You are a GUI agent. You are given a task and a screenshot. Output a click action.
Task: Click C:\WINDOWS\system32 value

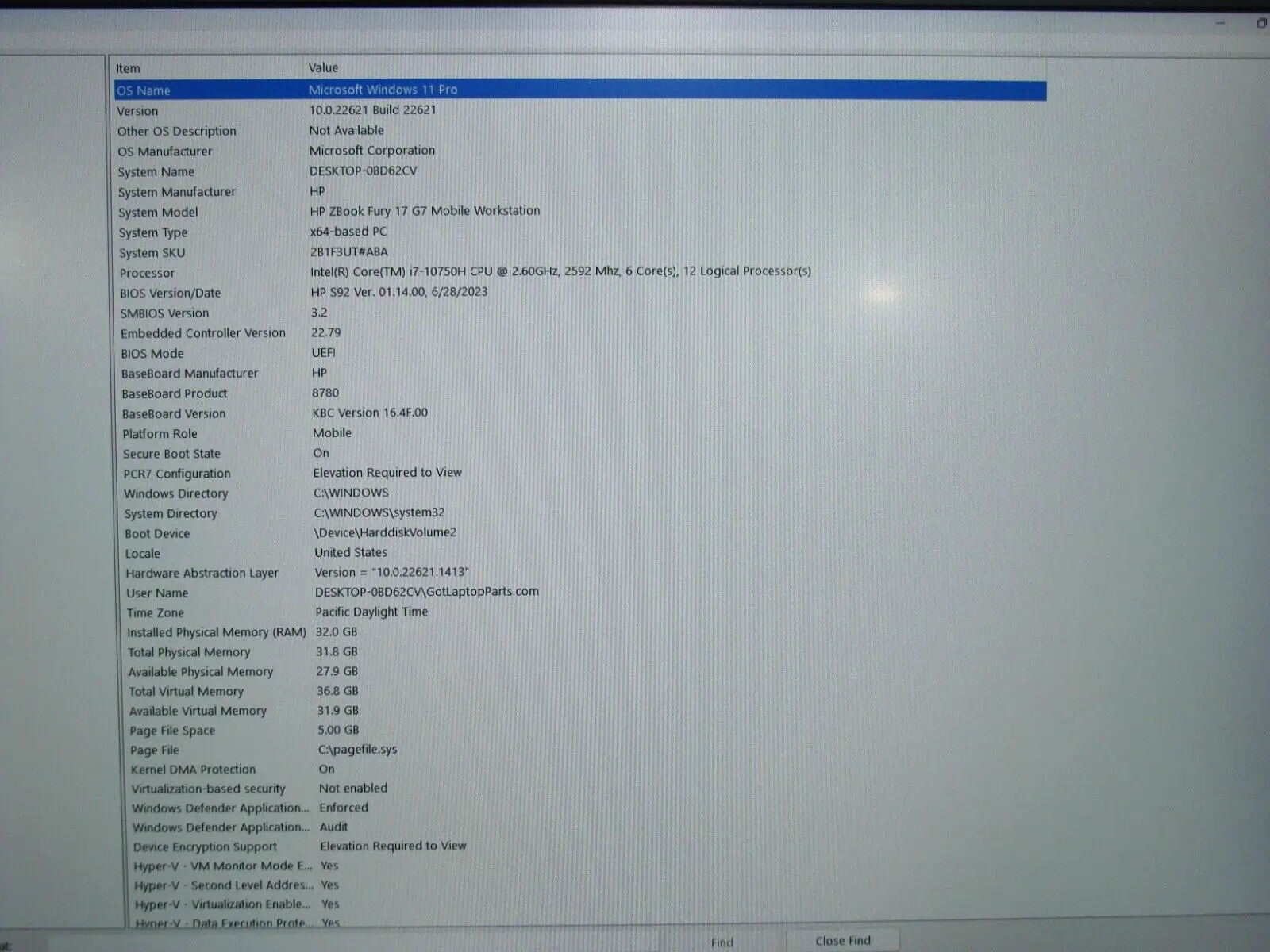tap(379, 512)
